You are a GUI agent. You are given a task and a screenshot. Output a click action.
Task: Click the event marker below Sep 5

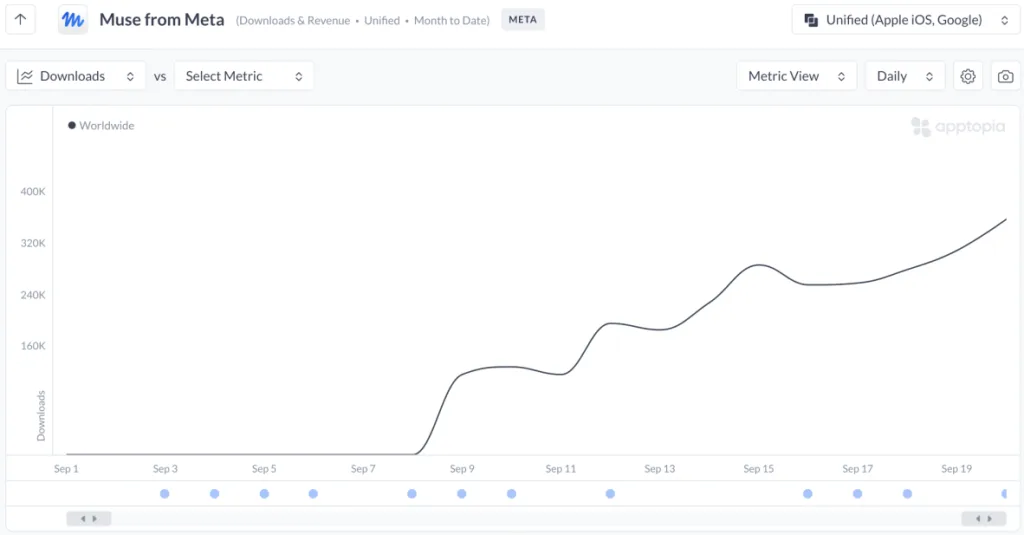[x=264, y=494]
